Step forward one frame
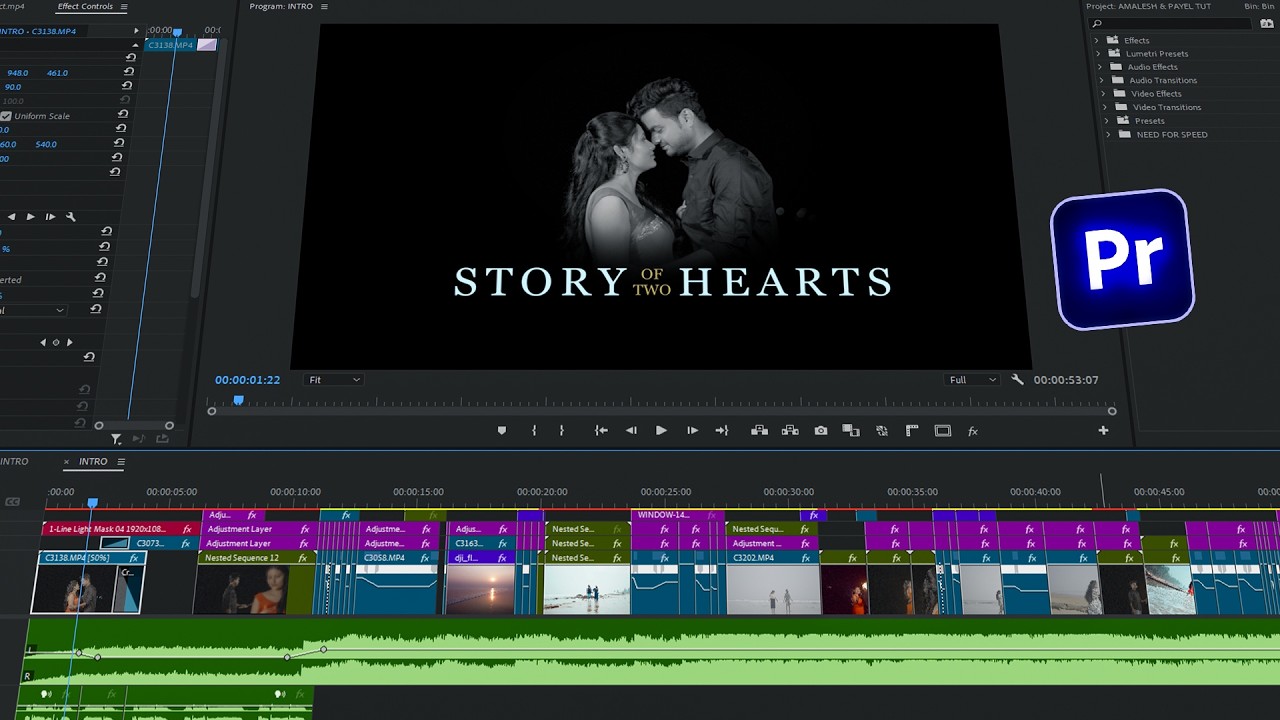Viewport: 1280px width, 720px height. tap(692, 430)
